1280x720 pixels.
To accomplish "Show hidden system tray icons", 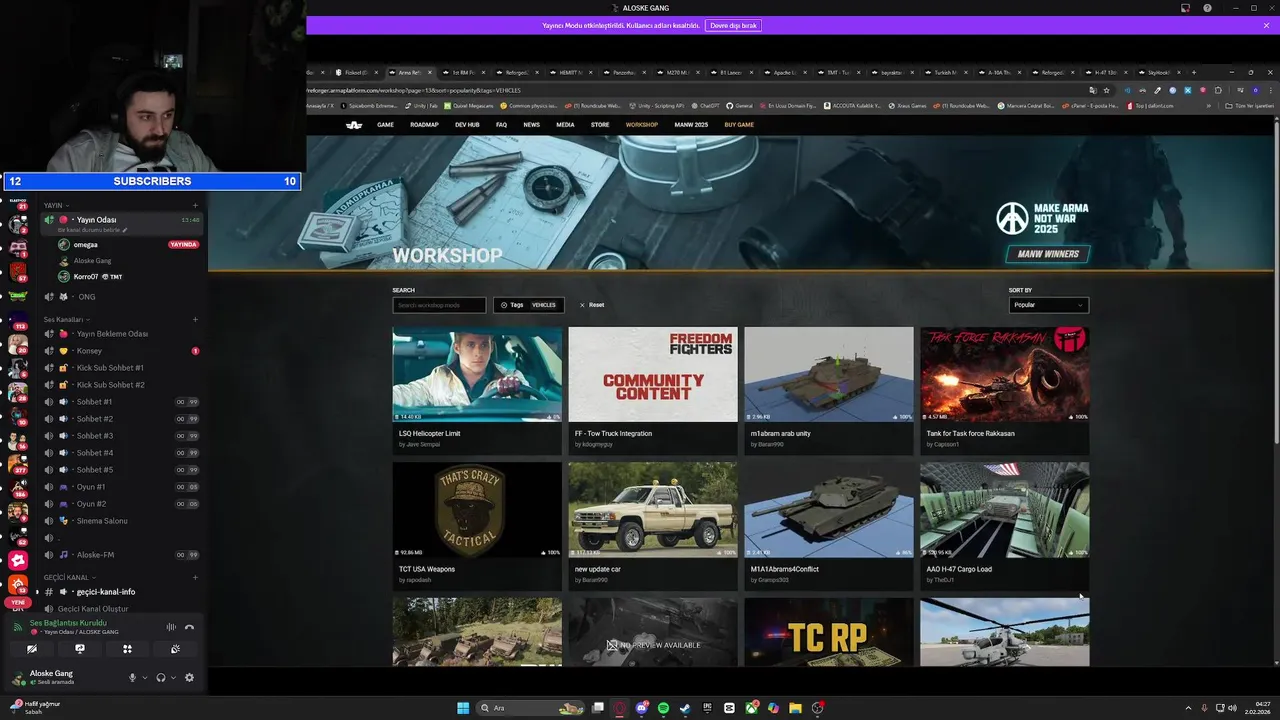I will [1189, 708].
